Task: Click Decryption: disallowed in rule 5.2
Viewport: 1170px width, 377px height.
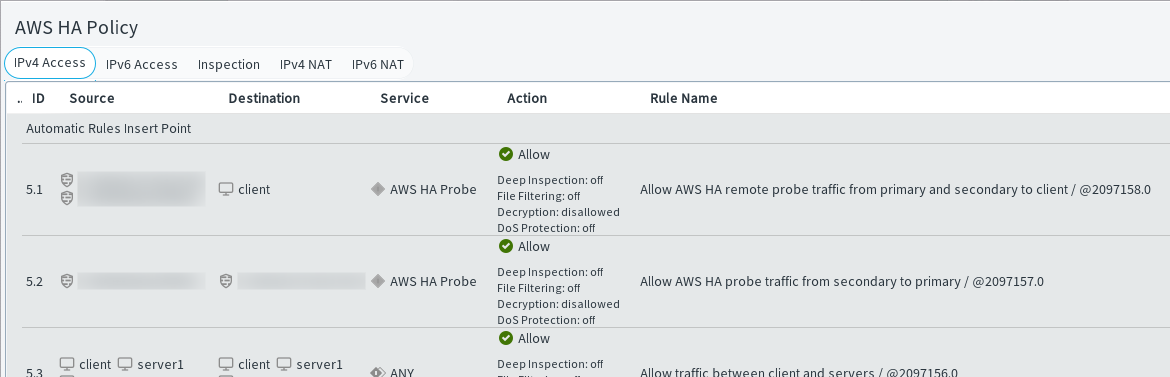Action: [x=558, y=304]
